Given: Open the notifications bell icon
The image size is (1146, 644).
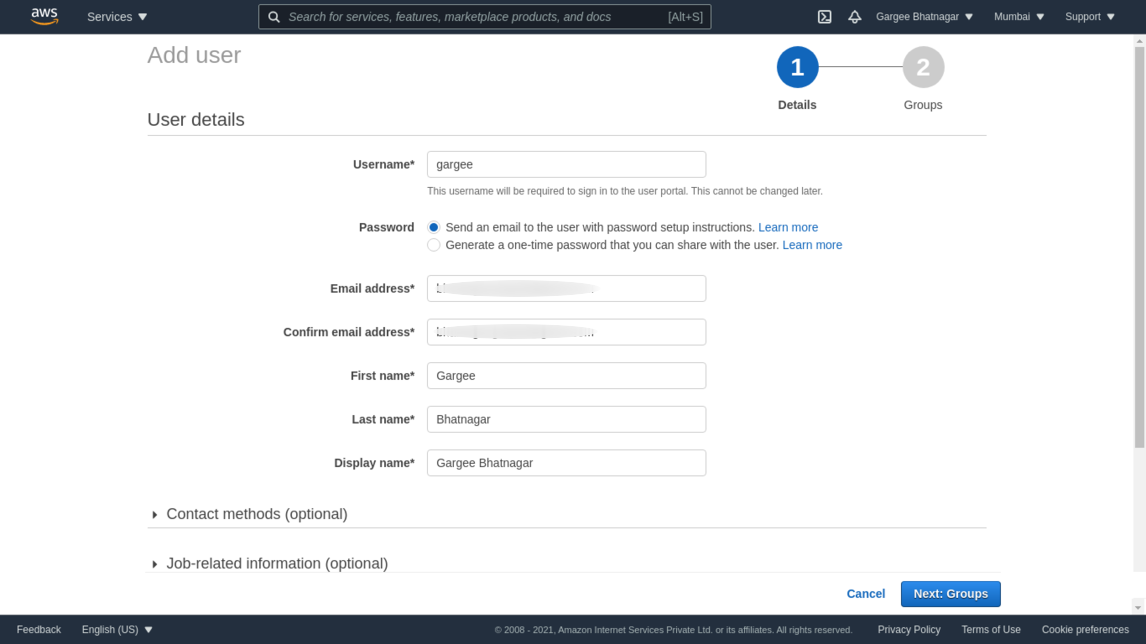Looking at the screenshot, I should (854, 17).
